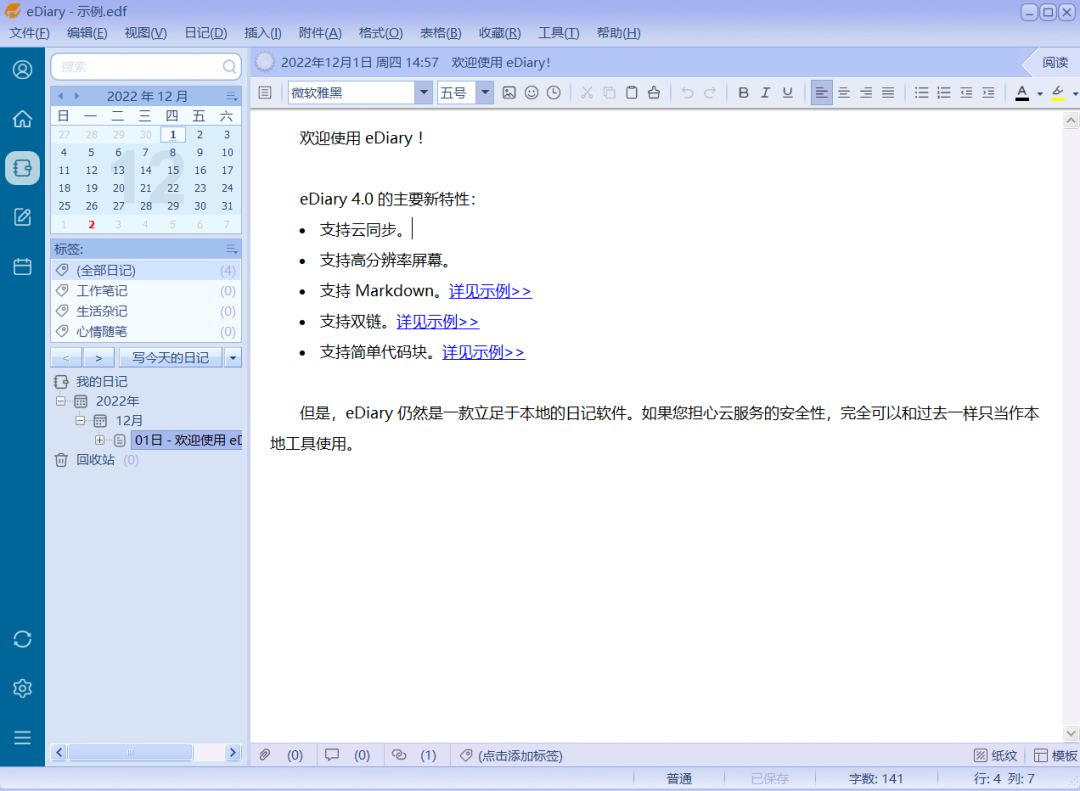Click 写今天的日记 button
This screenshot has height=791, width=1080.
170,358
